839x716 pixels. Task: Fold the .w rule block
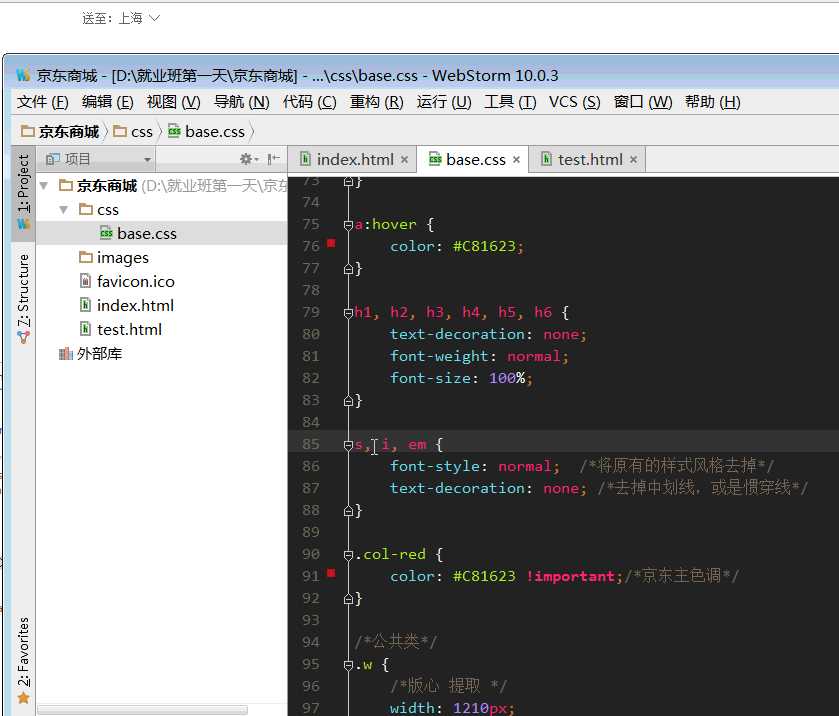pos(348,665)
